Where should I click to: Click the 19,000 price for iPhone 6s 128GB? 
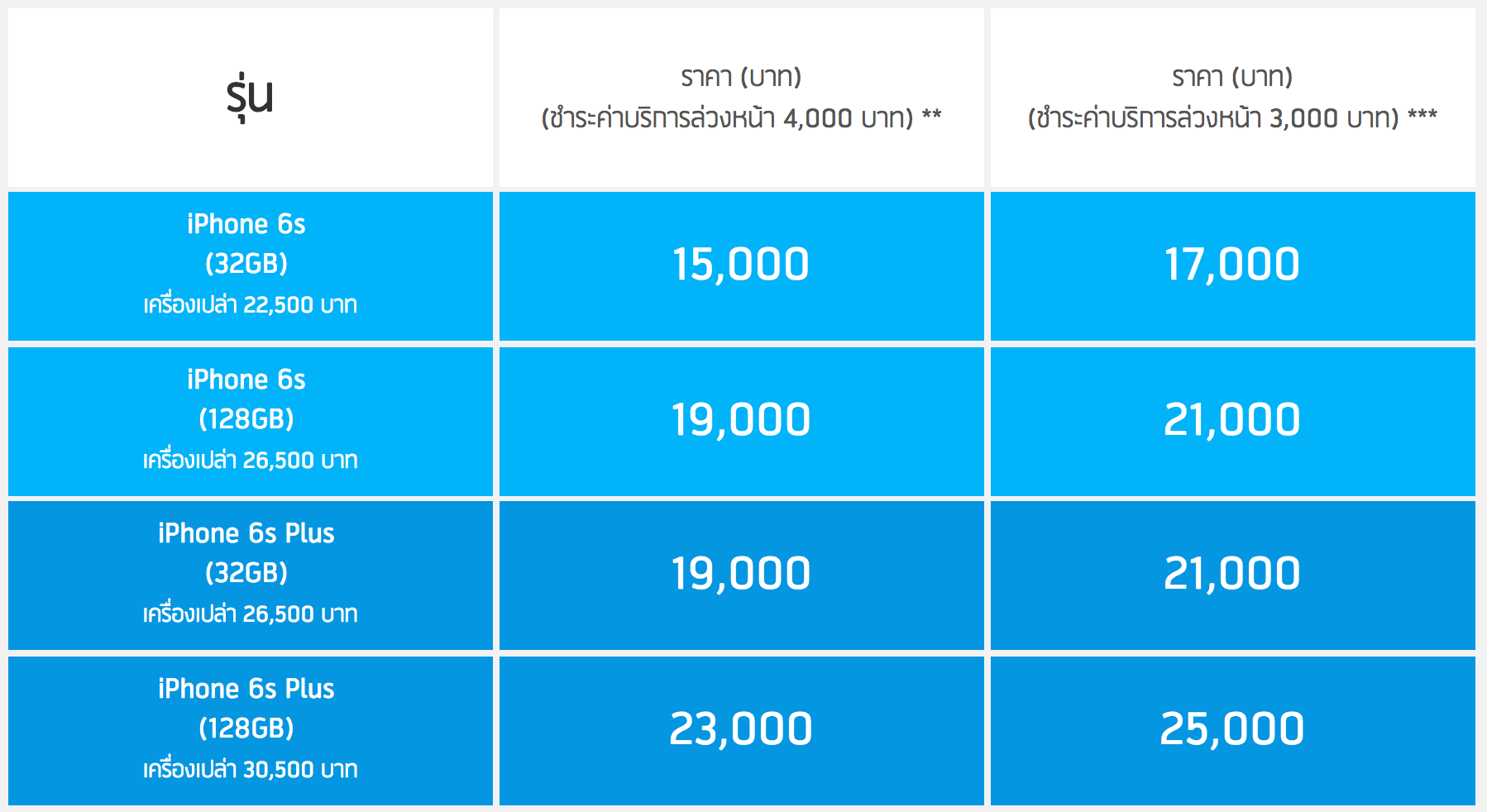[x=741, y=420]
